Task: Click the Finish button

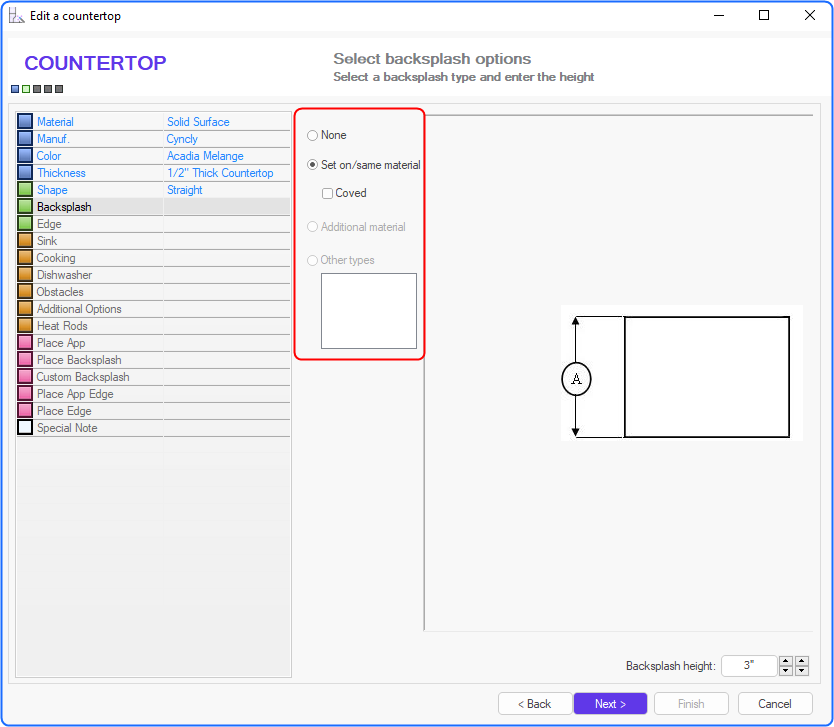Action: point(691,704)
